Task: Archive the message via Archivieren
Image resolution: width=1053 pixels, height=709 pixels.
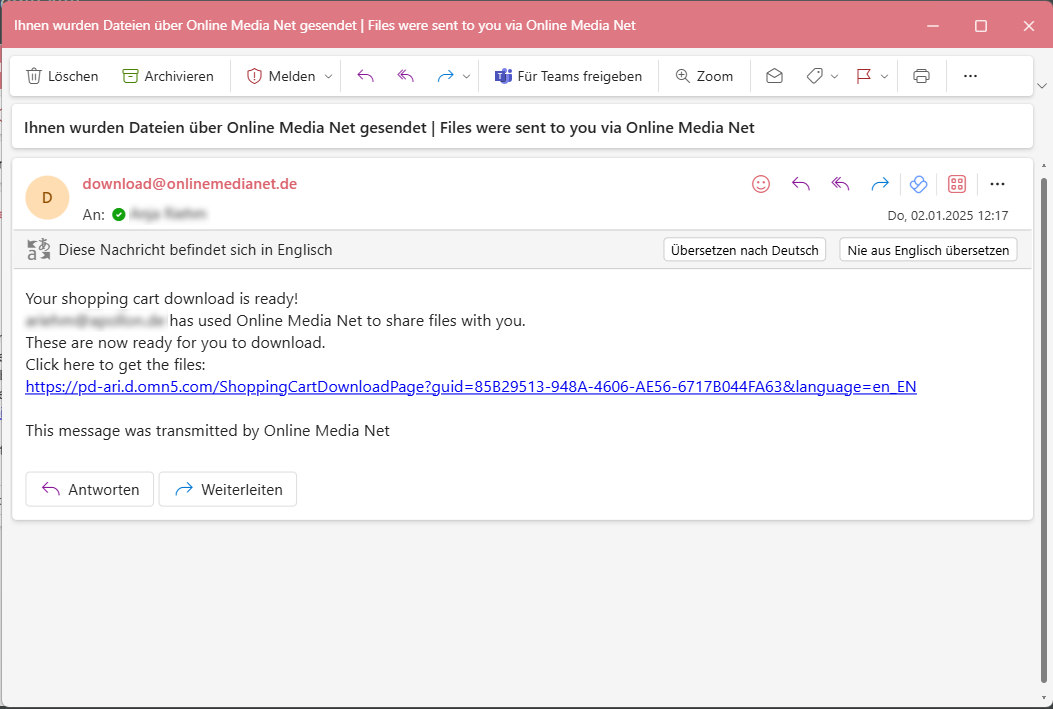Action: click(167, 75)
